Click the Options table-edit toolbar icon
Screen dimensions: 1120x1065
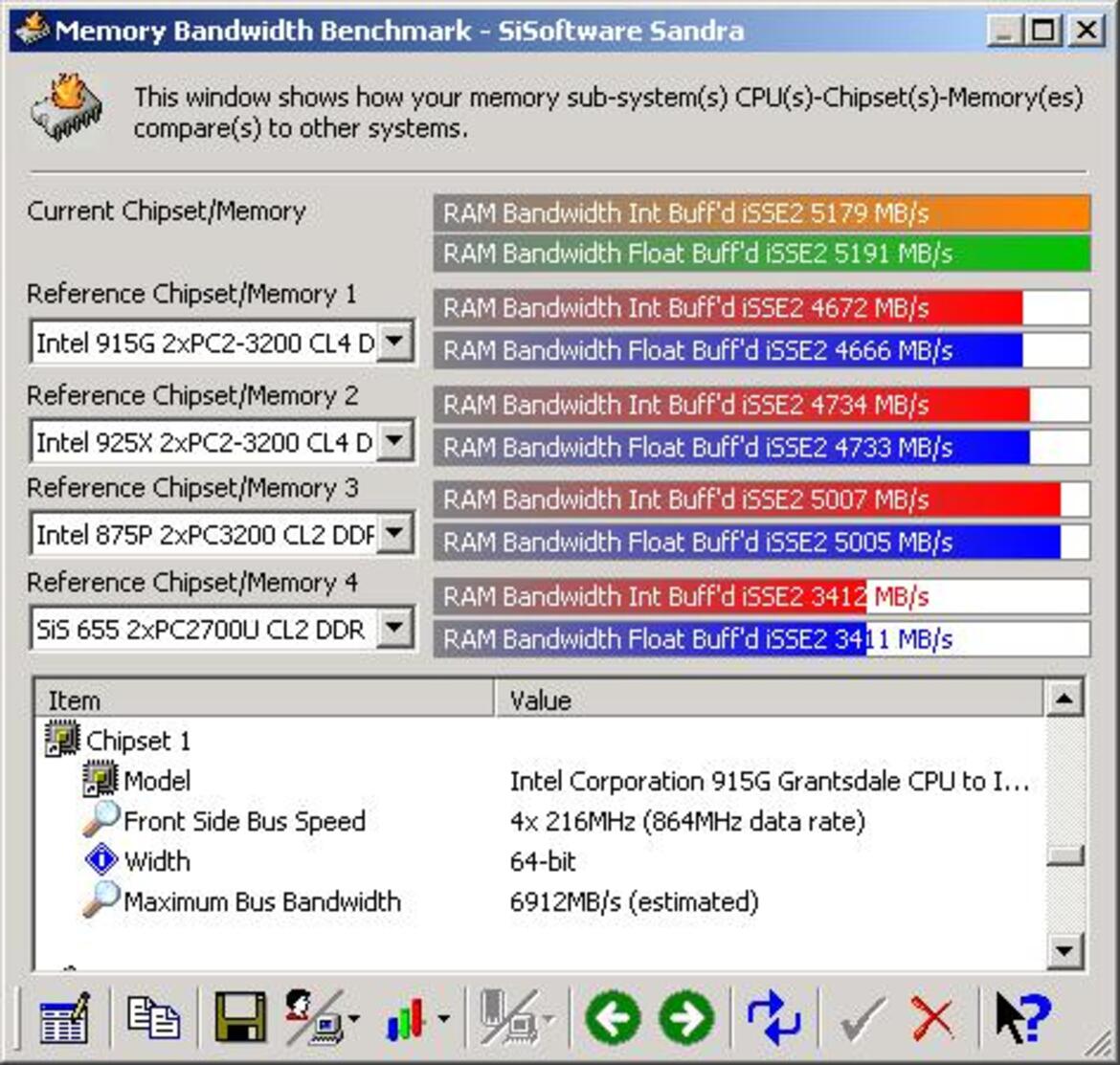[65, 1017]
